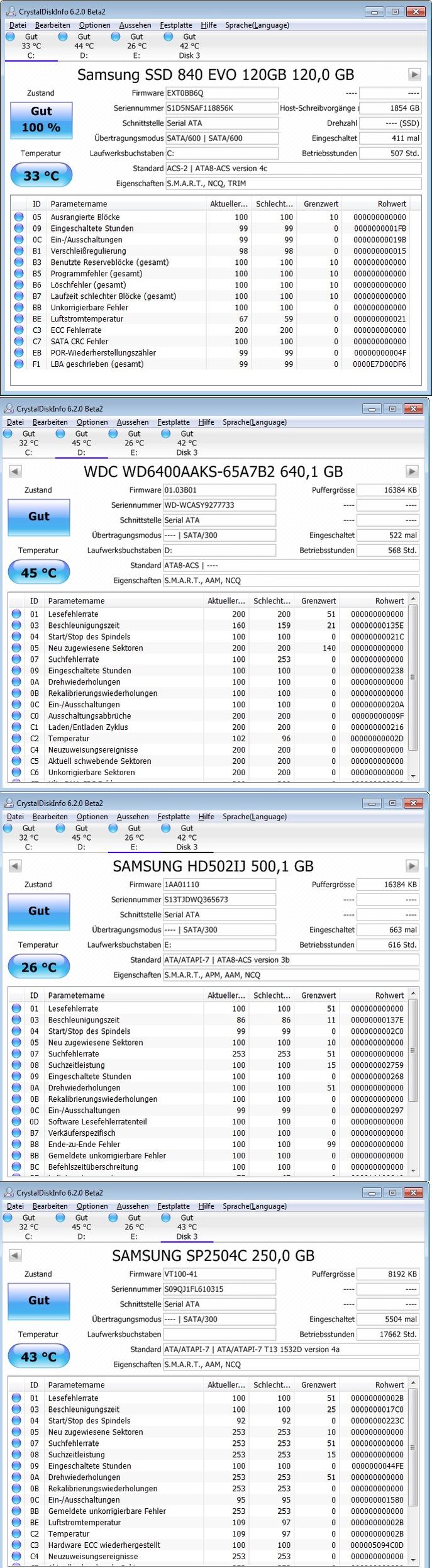Click status icon of the Verschleißregulierung row
Screen dimensions: 432x1568
pyautogui.click(x=19, y=251)
